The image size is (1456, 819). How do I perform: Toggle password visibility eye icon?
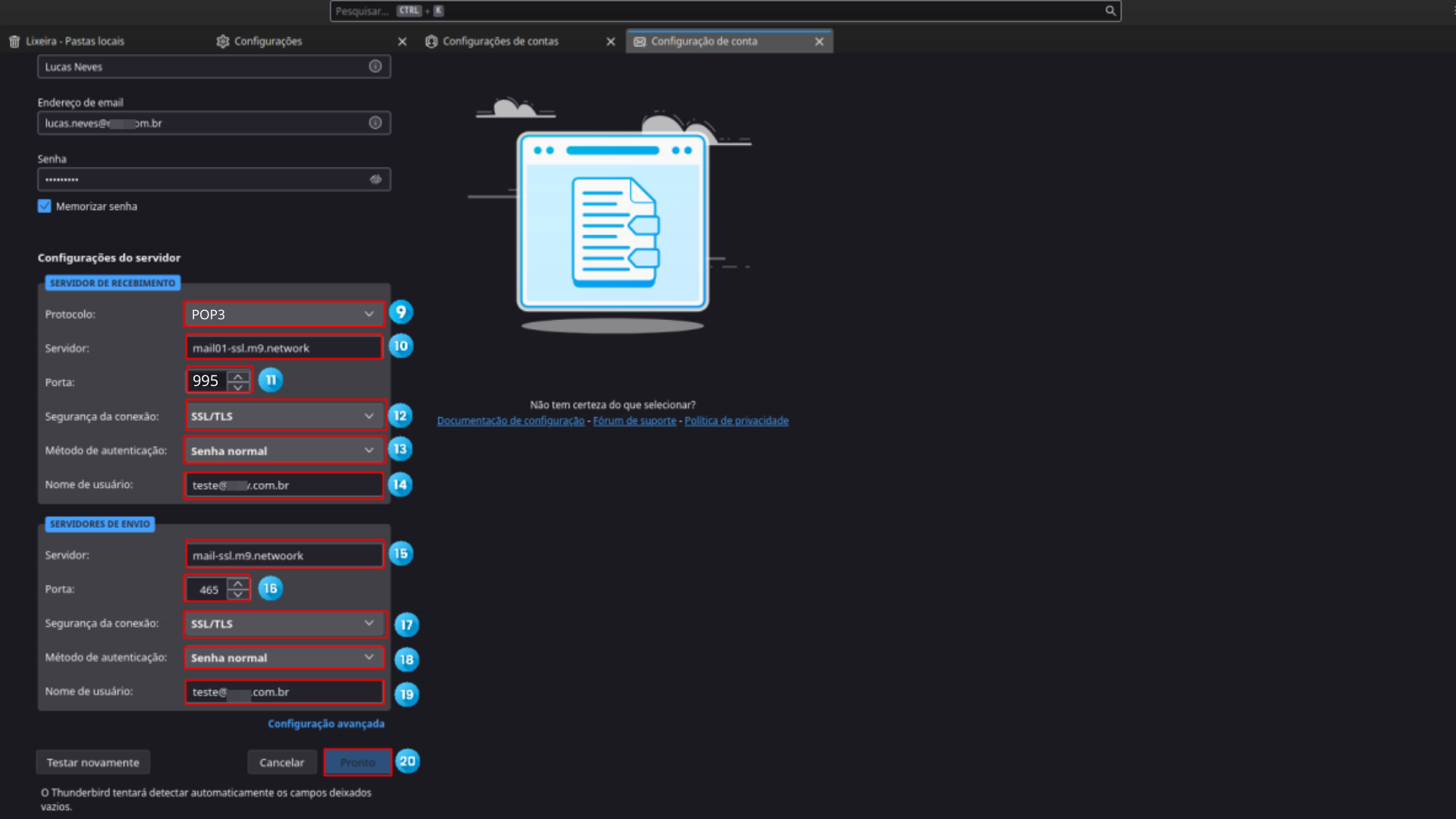coord(375,180)
